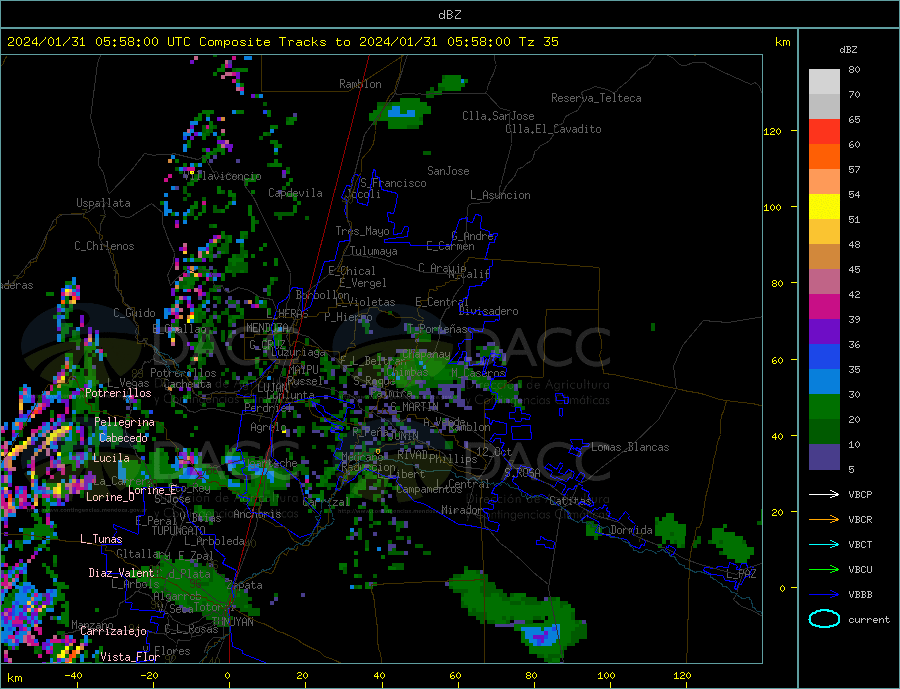Click the 'Tz 35' text in header

pyautogui.click(x=538, y=42)
